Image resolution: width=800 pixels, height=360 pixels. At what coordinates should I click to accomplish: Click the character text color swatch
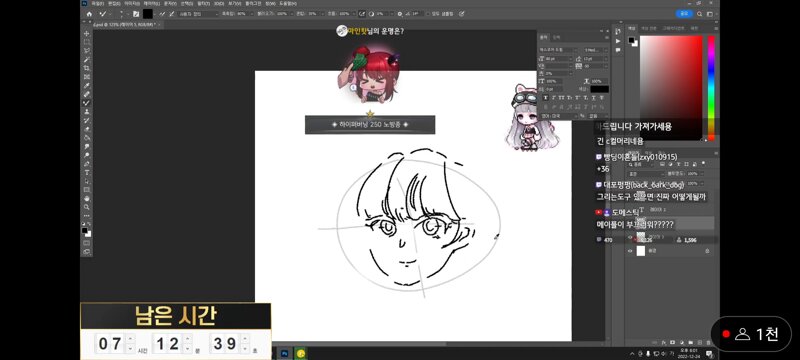click(599, 89)
